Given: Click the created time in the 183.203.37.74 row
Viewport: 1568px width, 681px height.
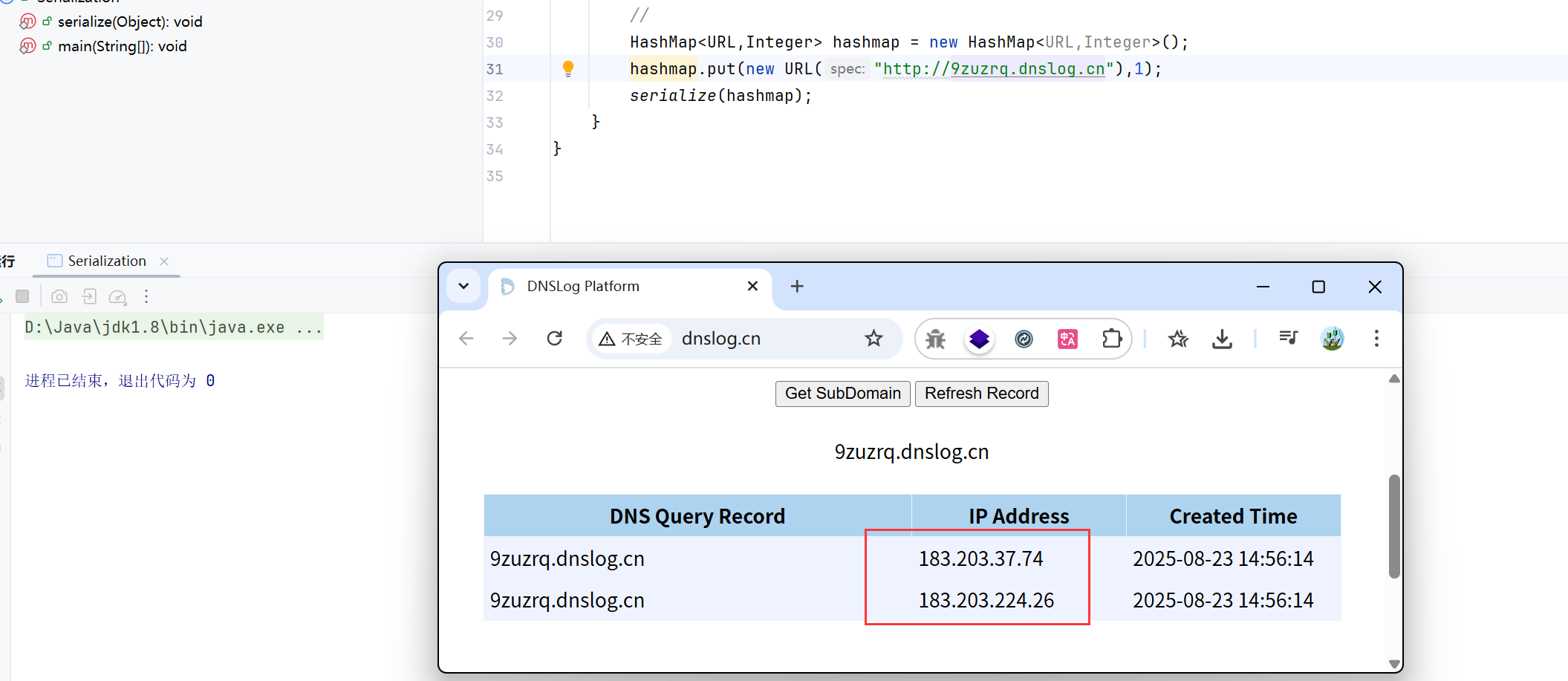Looking at the screenshot, I should [1223, 558].
